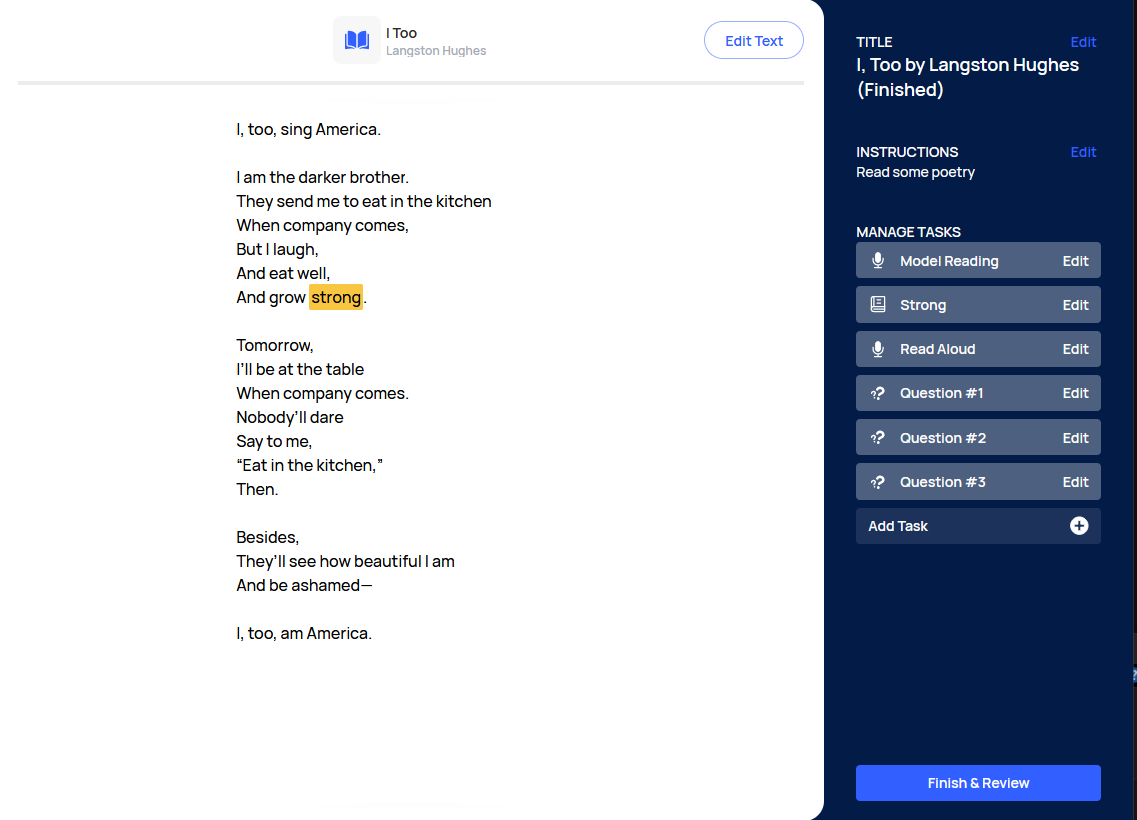Click the line "I am the darker brother."
The height and width of the screenshot is (820, 1137).
click(323, 177)
